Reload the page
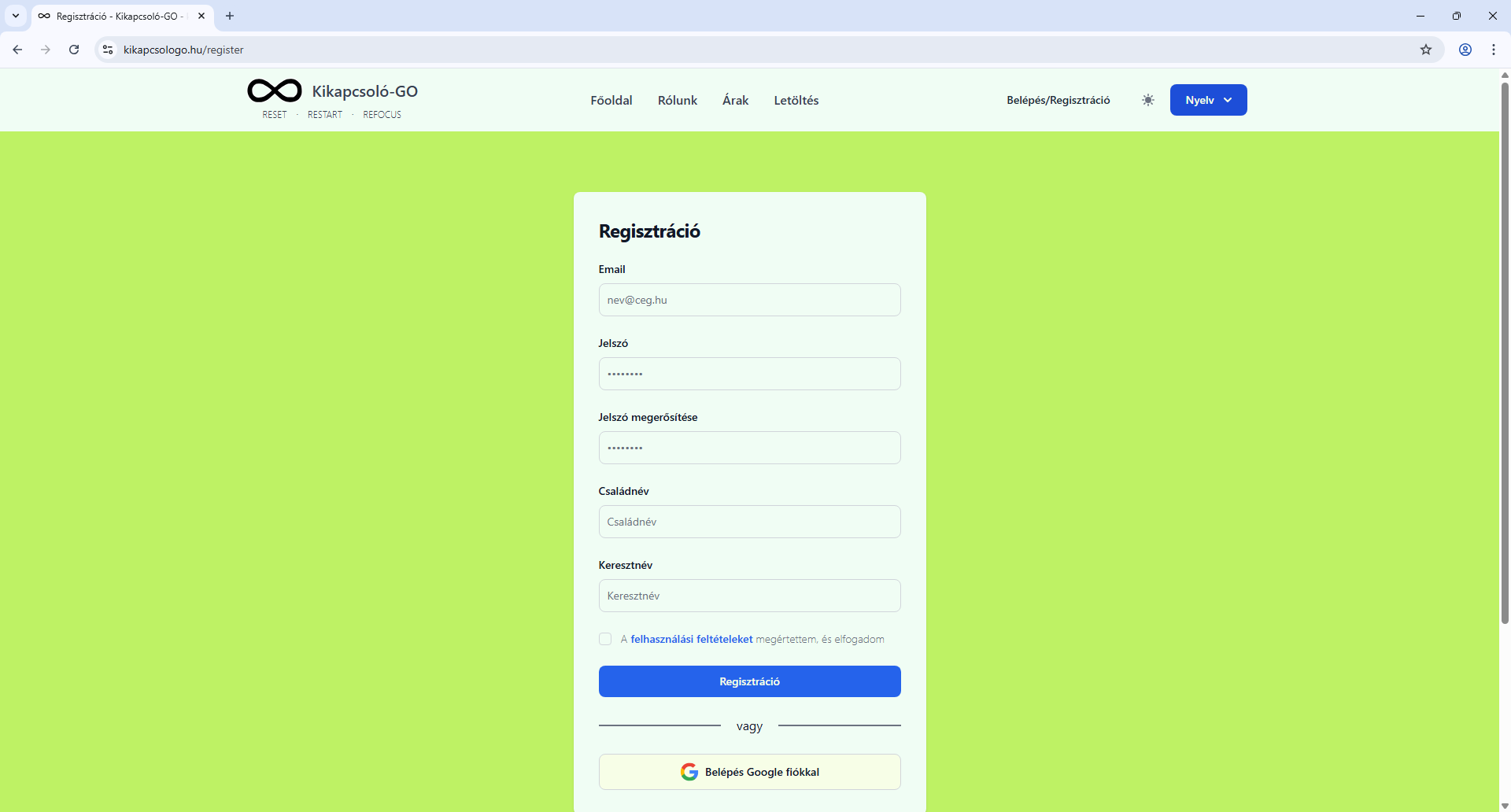The image size is (1511, 812). pos(74,50)
